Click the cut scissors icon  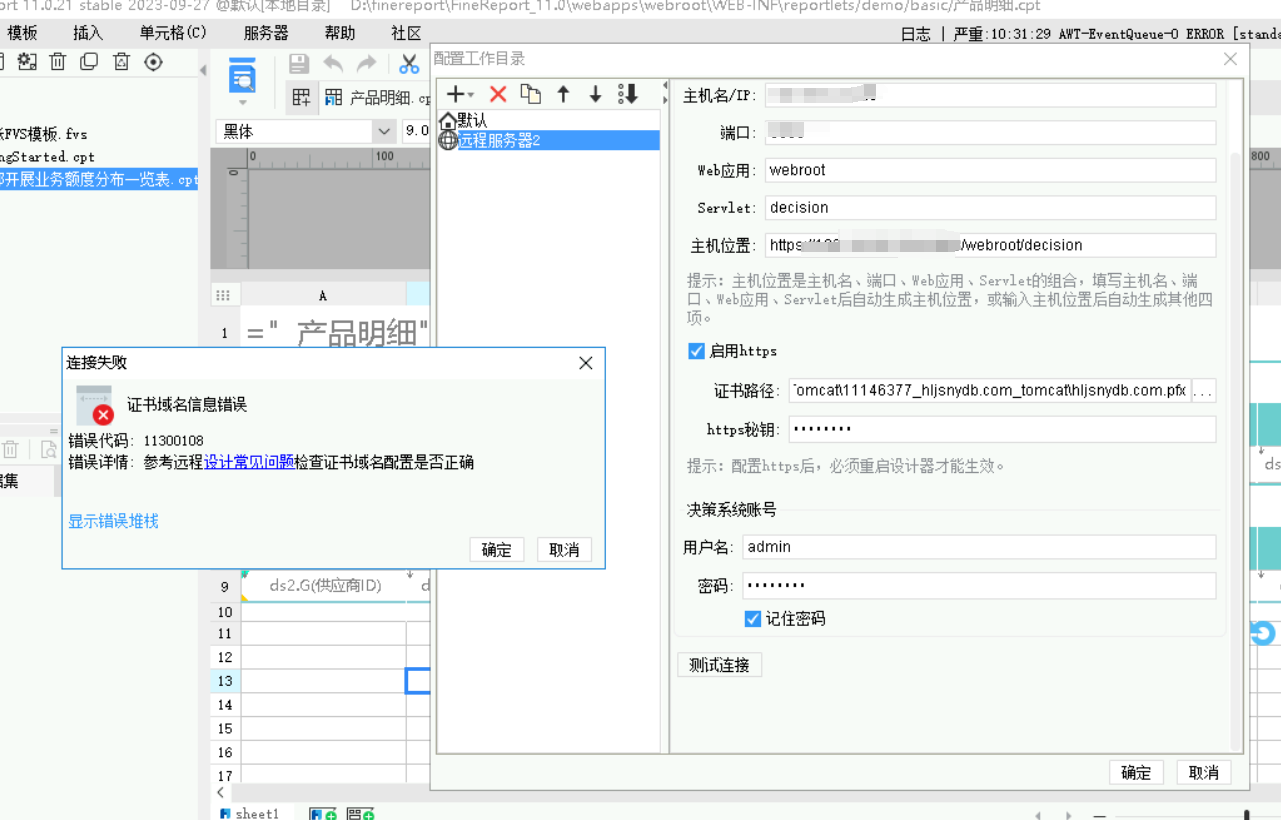click(x=409, y=64)
